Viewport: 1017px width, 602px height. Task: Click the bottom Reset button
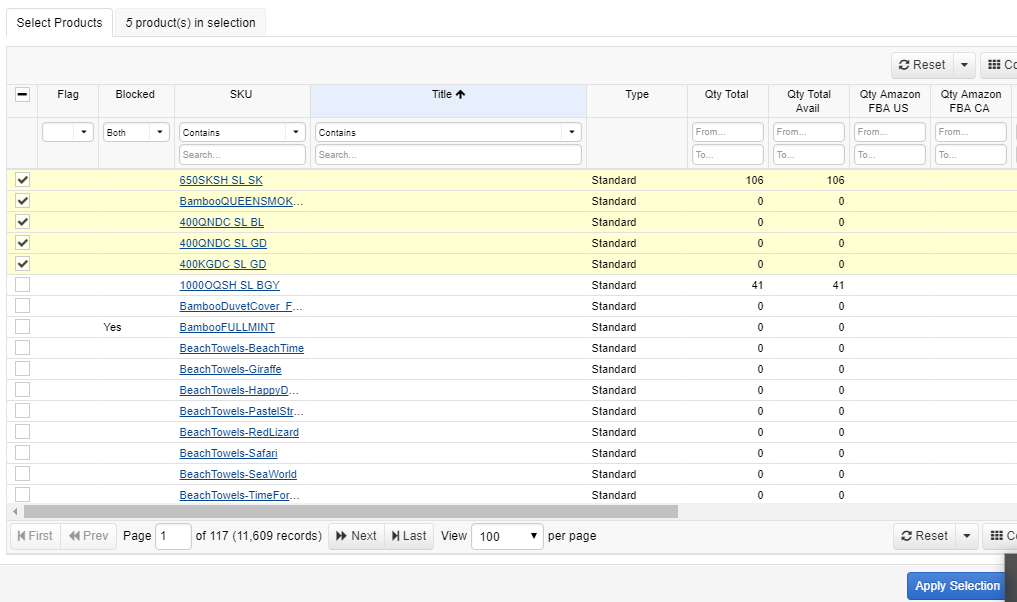(x=925, y=536)
